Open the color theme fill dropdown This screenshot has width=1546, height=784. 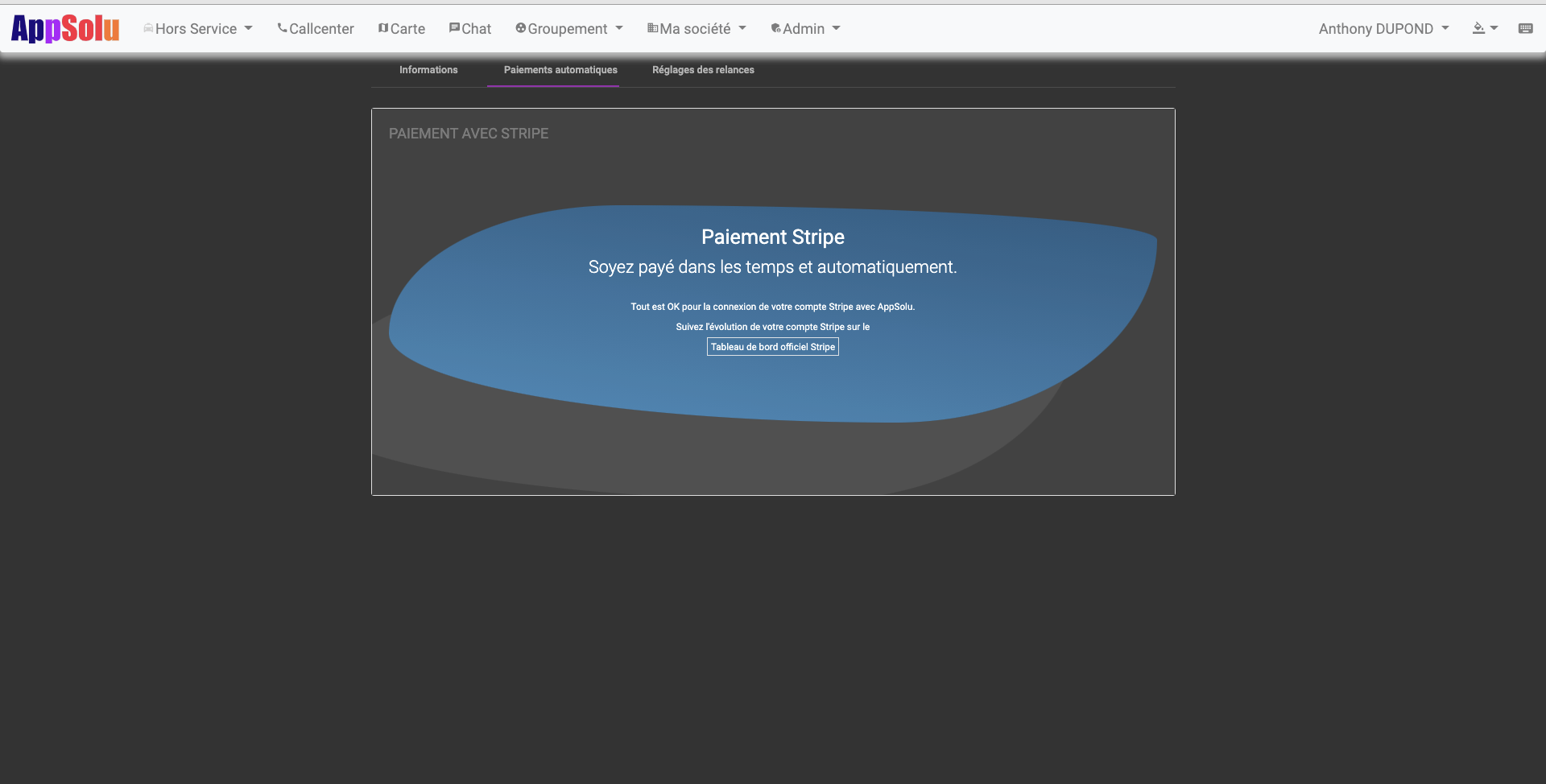[1485, 28]
